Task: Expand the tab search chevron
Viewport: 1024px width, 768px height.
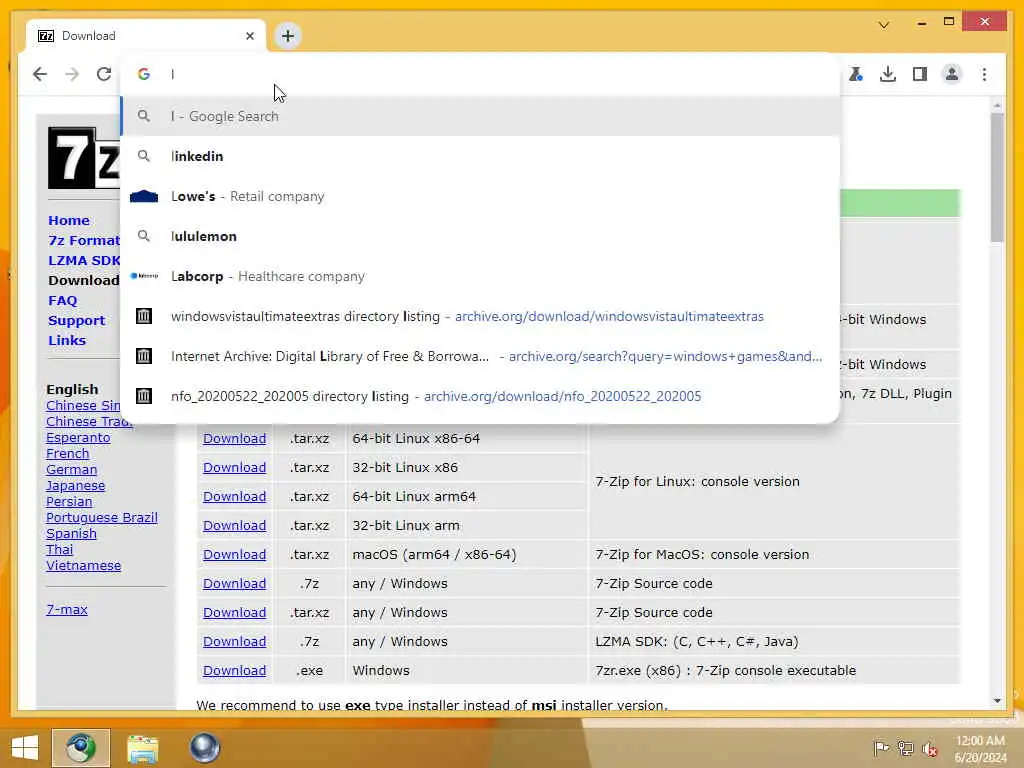Action: tap(884, 25)
